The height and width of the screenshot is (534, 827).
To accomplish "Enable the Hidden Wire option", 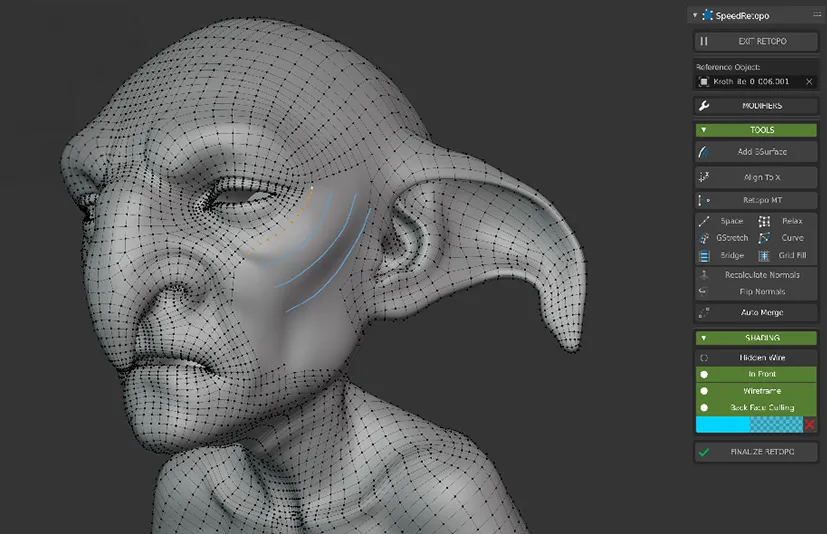I will coord(756,358).
